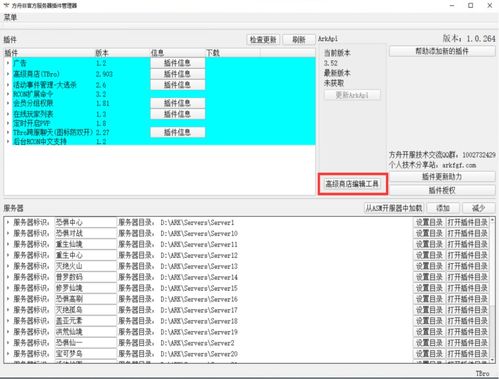The height and width of the screenshot is (379, 499).
Task: Open 插件信息 for 活动事件管理-大逃杀
Action: coord(177,85)
